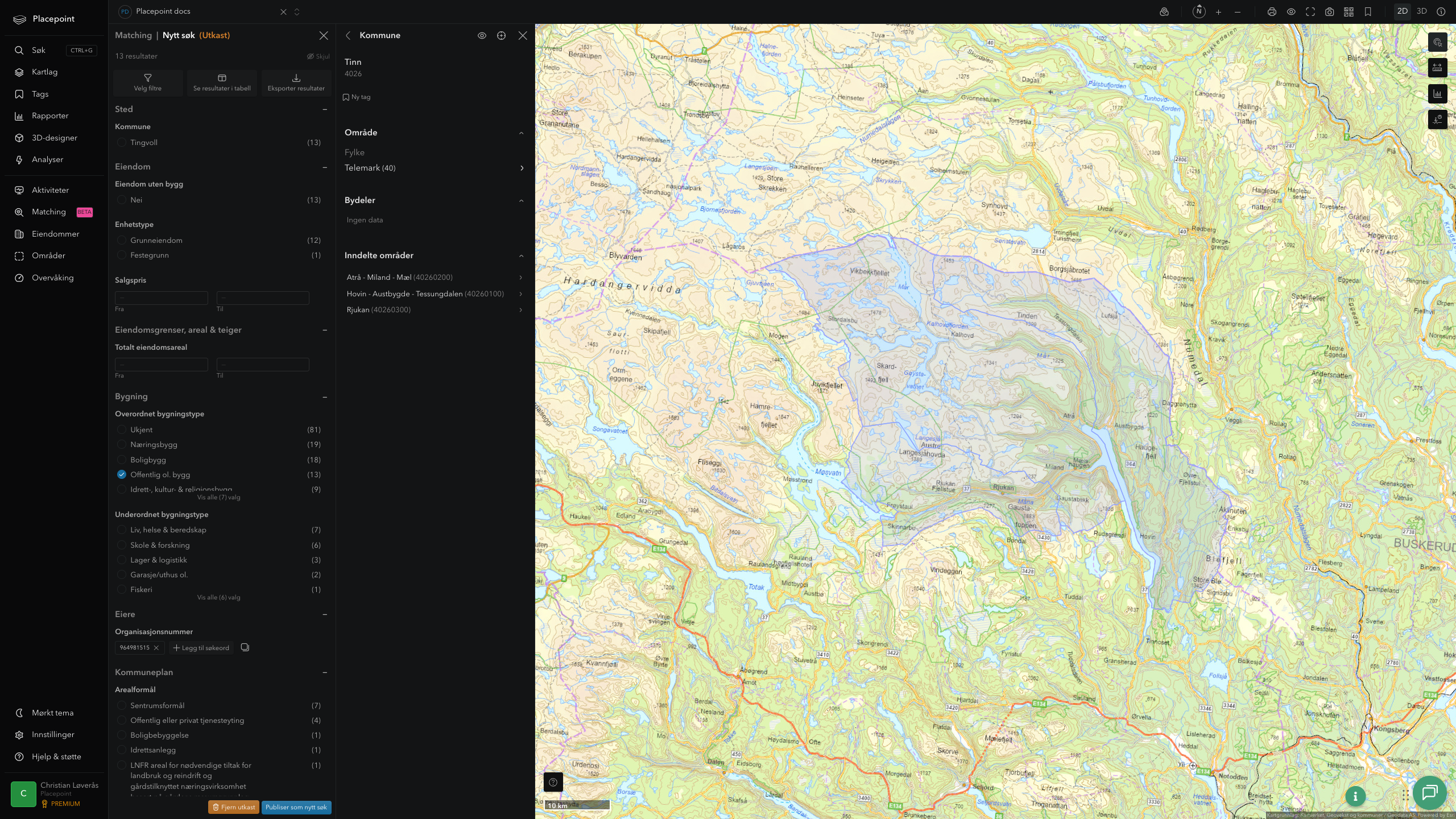Image resolution: width=1456 pixels, height=819 pixels.
Task: Open Atrå - Miland - Mæl row
Action: (435, 277)
